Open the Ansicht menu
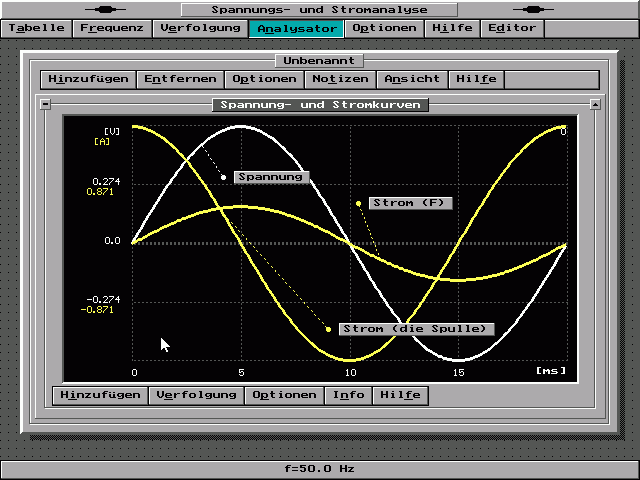This screenshot has height=480, width=640. tap(411, 79)
